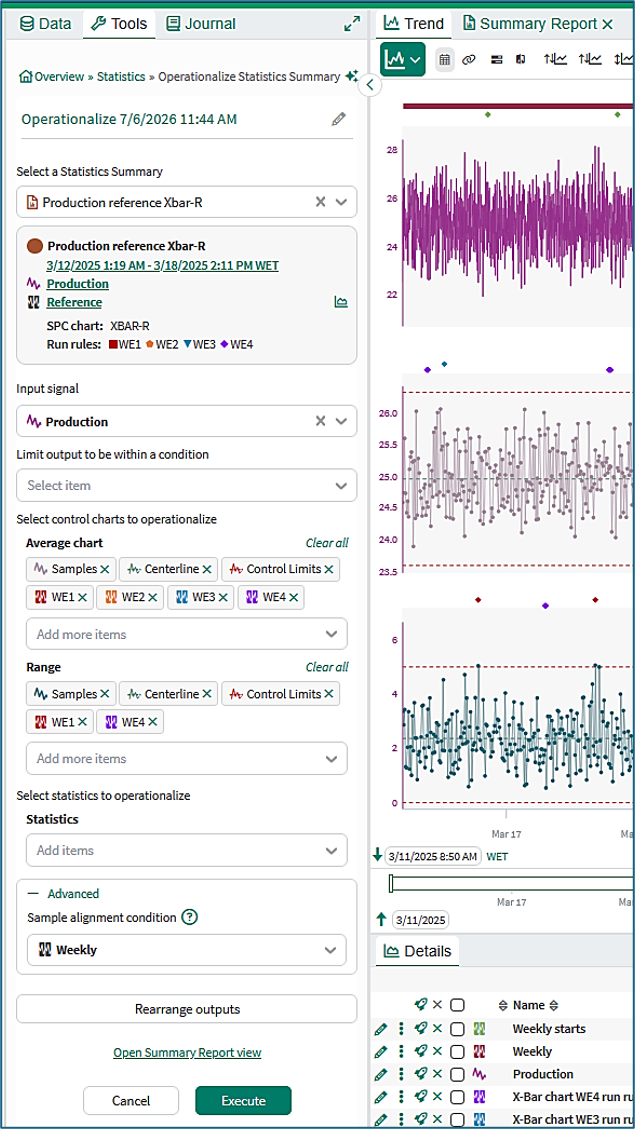The width and height of the screenshot is (635, 1129).
Task: Collapse the side panel using chevron button
Action: pos(369,85)
